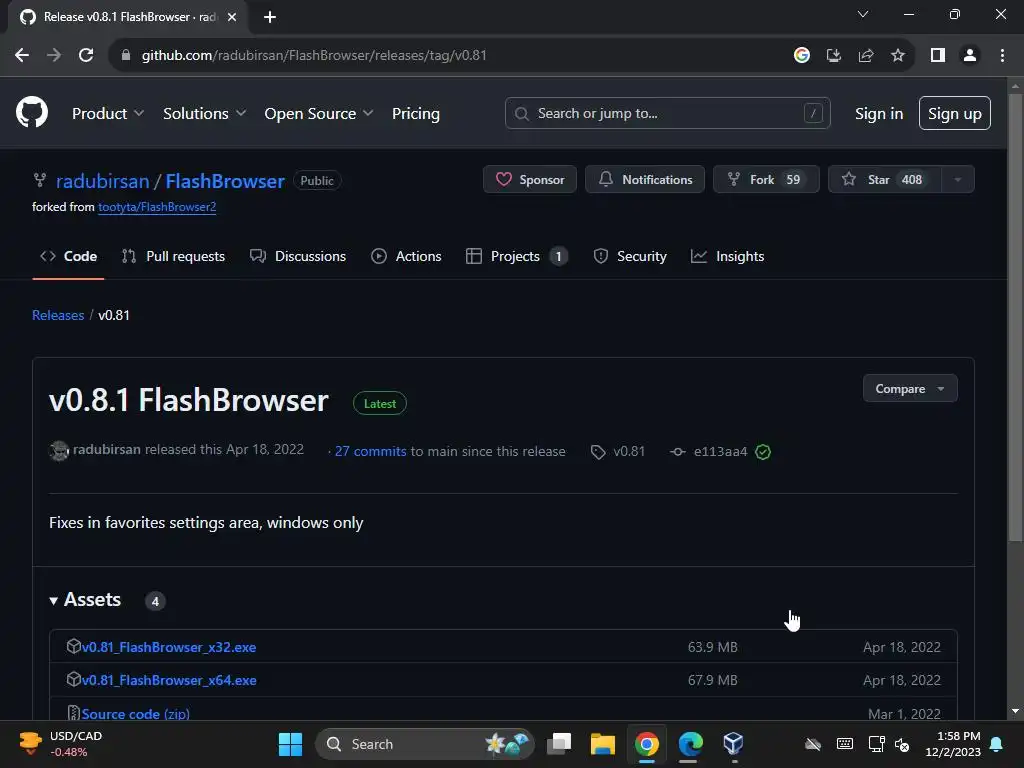The image size is (1024, 768).
Task: Fork the repository
Action: (x=766, y=180)
